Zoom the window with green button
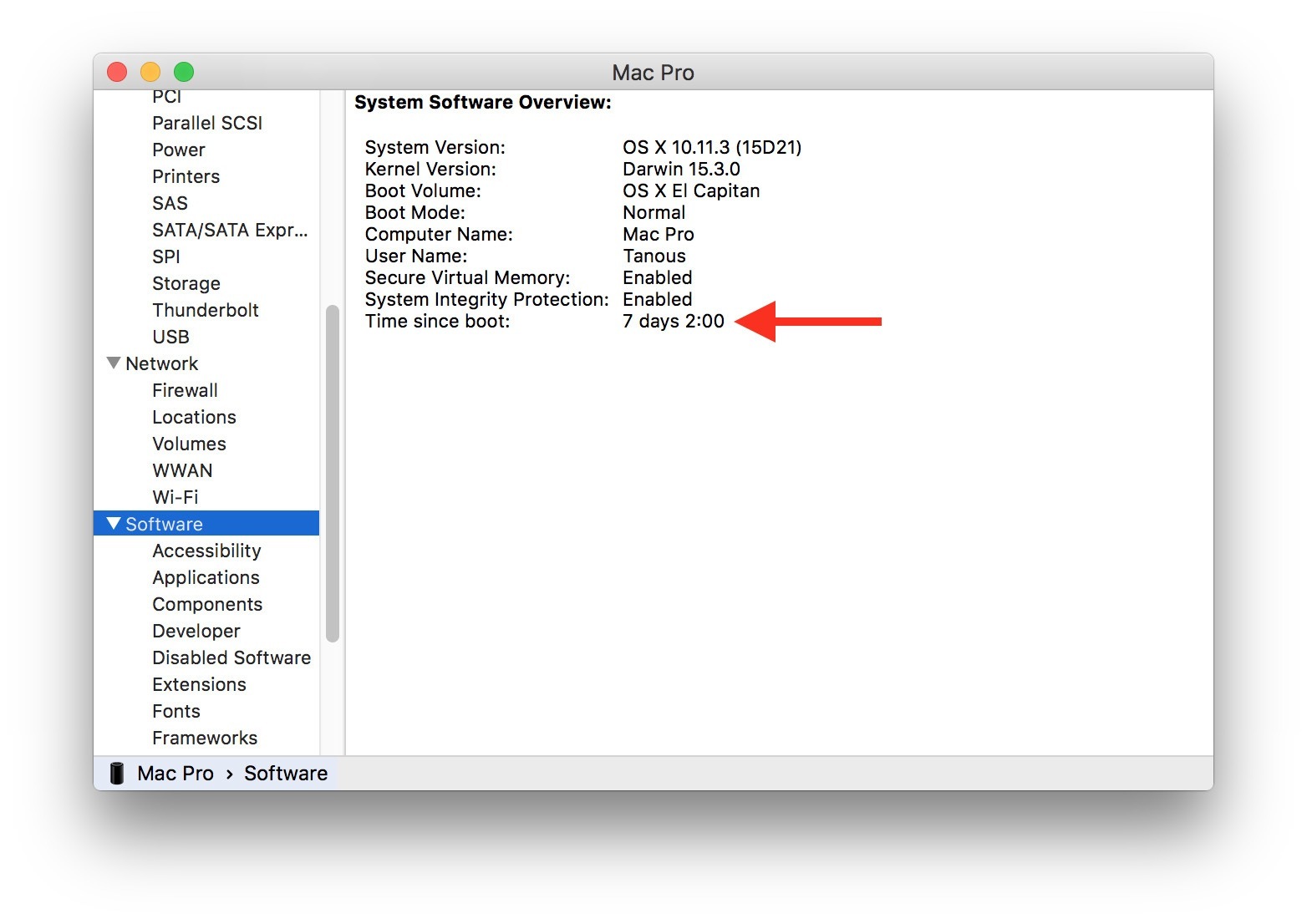Image resolution: width=1307 pixels, height=924 pixels. [184, 73]
